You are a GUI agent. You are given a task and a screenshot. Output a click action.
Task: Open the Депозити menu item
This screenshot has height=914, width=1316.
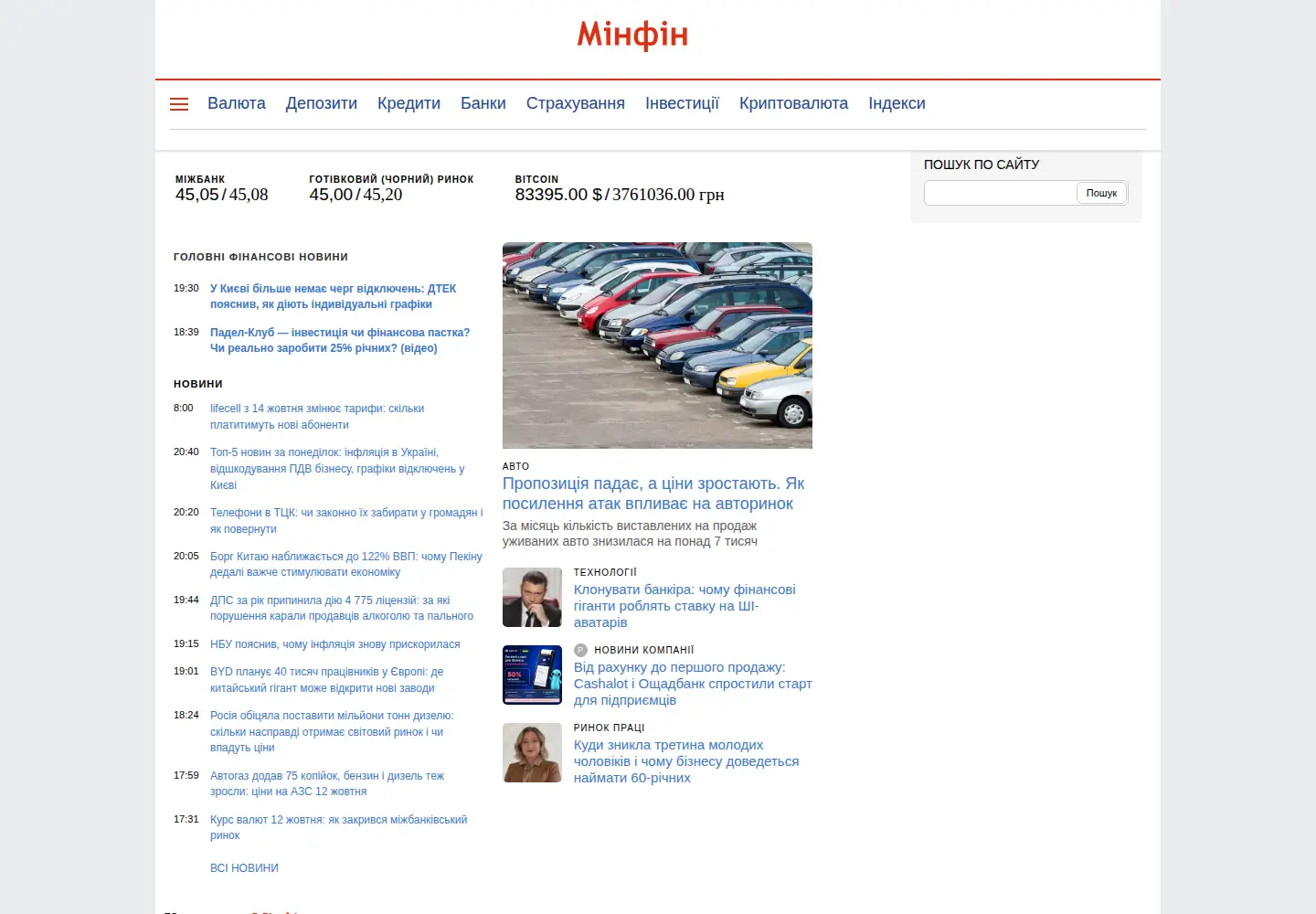point(322,103)
